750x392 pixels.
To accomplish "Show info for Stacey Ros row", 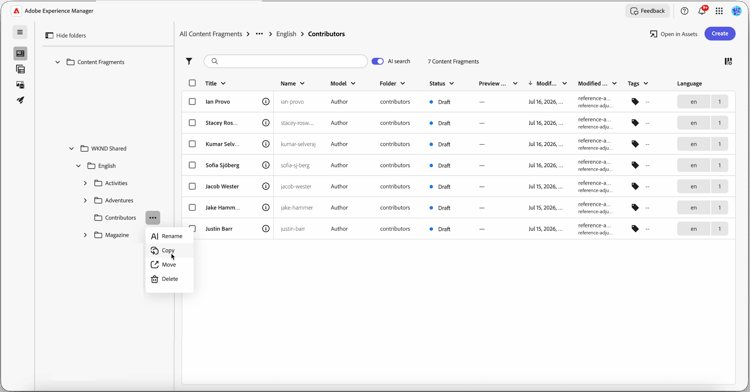I will [x=265, y=123].
